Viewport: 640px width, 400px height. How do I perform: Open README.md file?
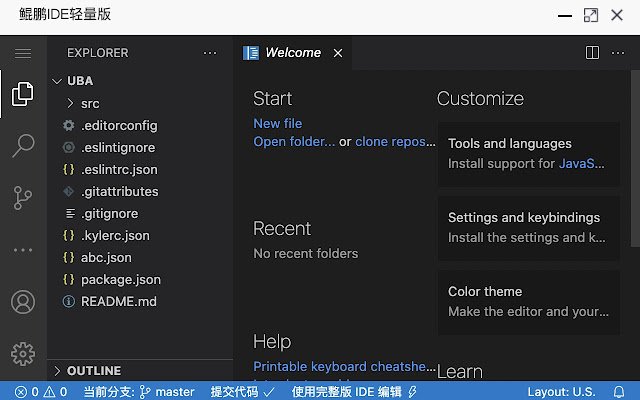pos(140,302)
